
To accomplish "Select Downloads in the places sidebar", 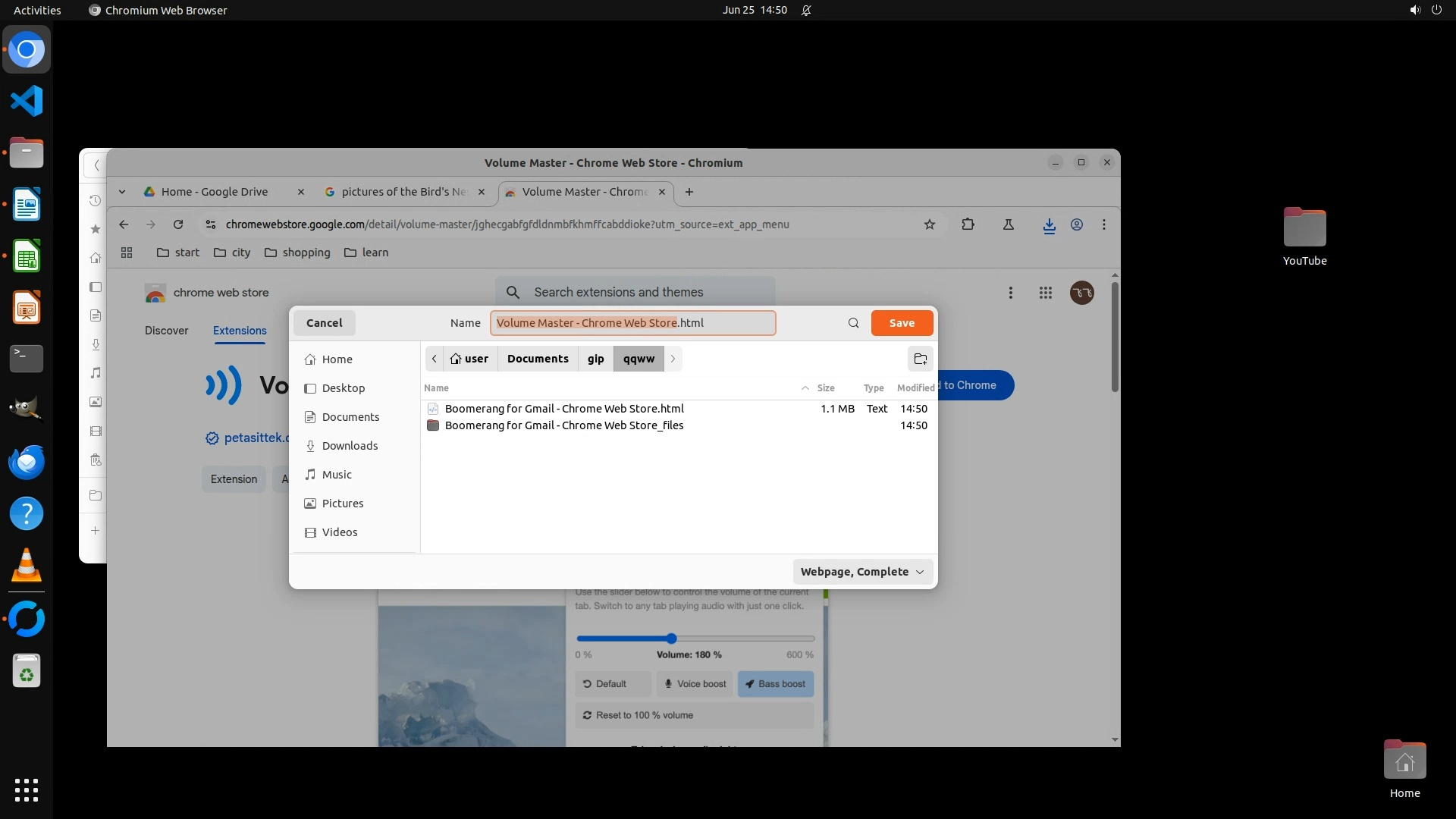I will tap(350, 446).
